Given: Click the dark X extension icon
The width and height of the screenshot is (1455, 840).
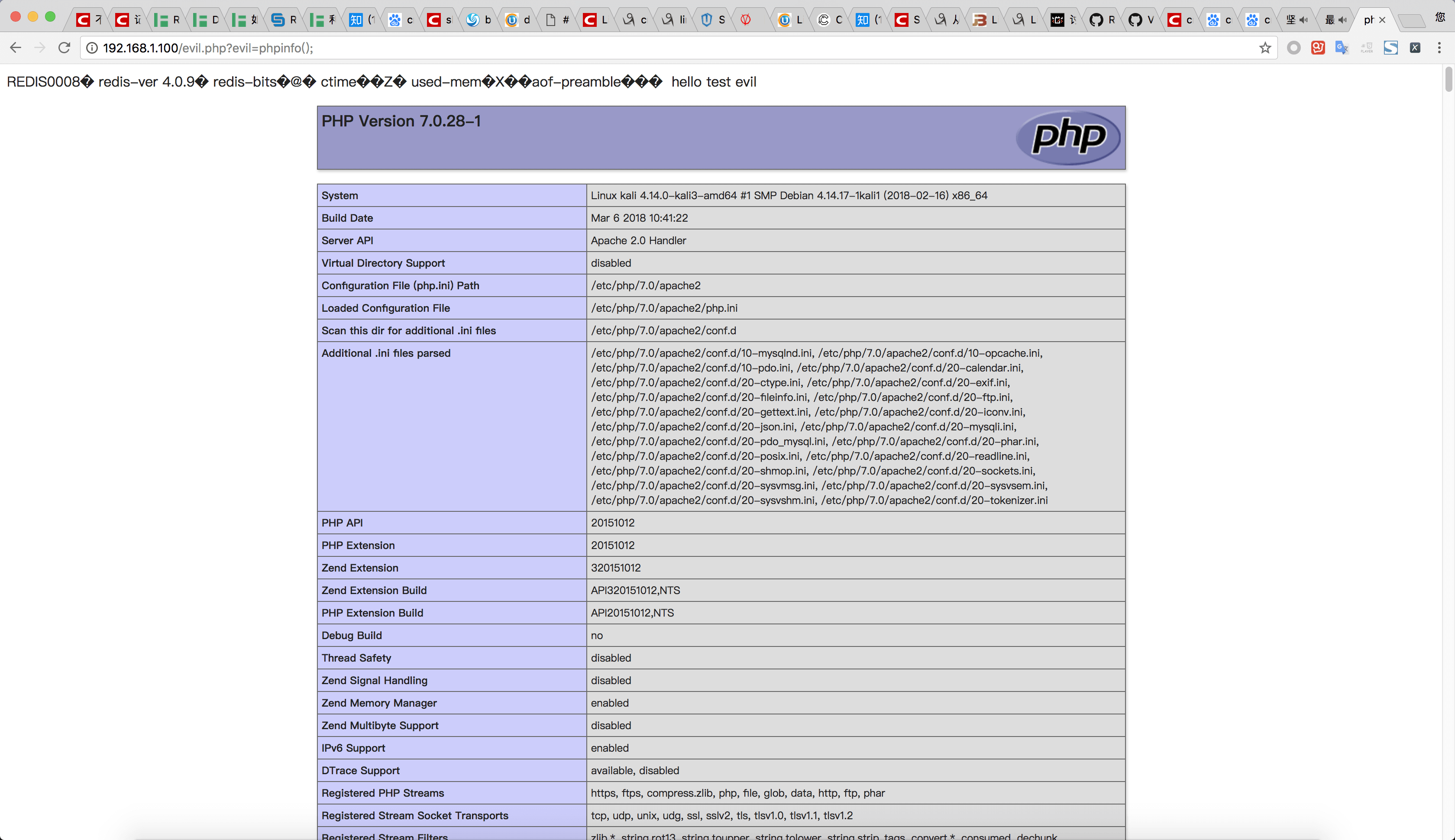Looking at the screenshot, I should click(1415, 48).
